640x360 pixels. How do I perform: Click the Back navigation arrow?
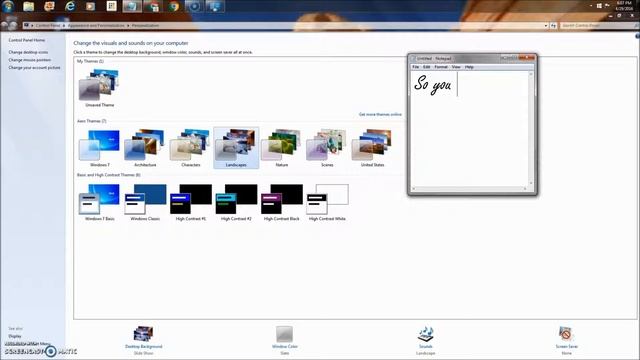pyautogui.click(x=4, y=25)
